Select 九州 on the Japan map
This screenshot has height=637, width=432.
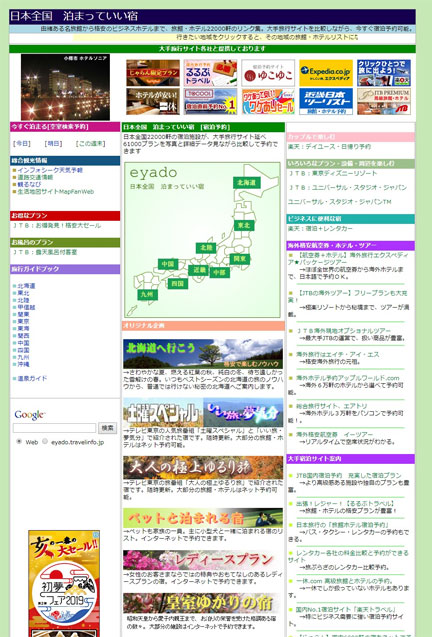pos(147,295)
